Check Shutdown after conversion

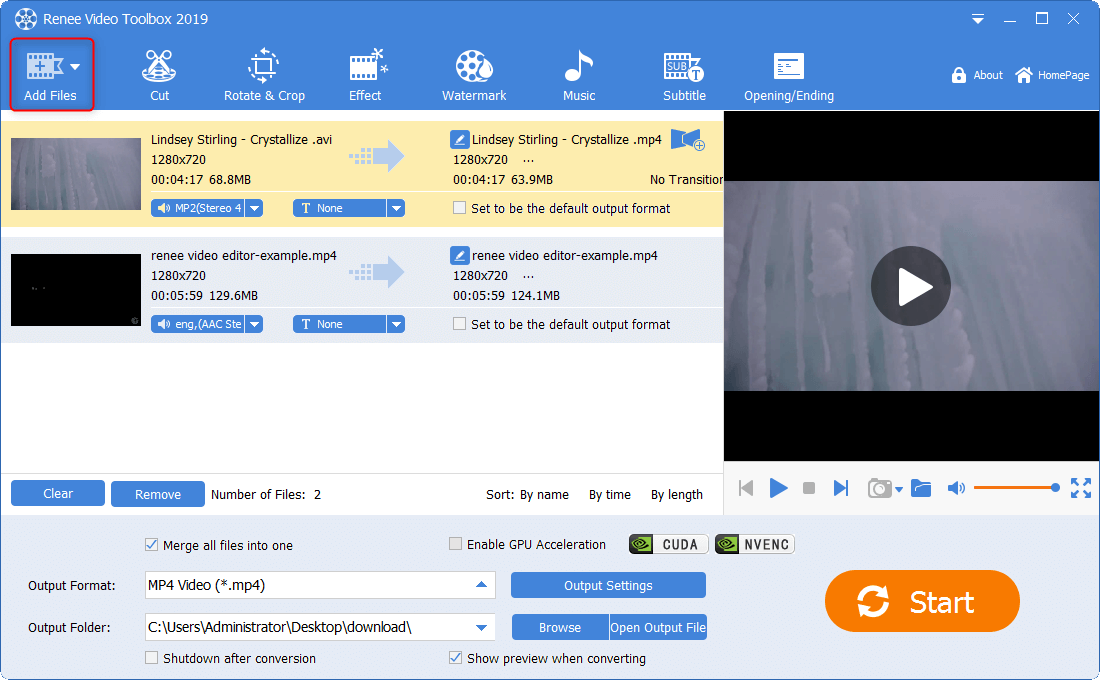[x=152, y=658]
